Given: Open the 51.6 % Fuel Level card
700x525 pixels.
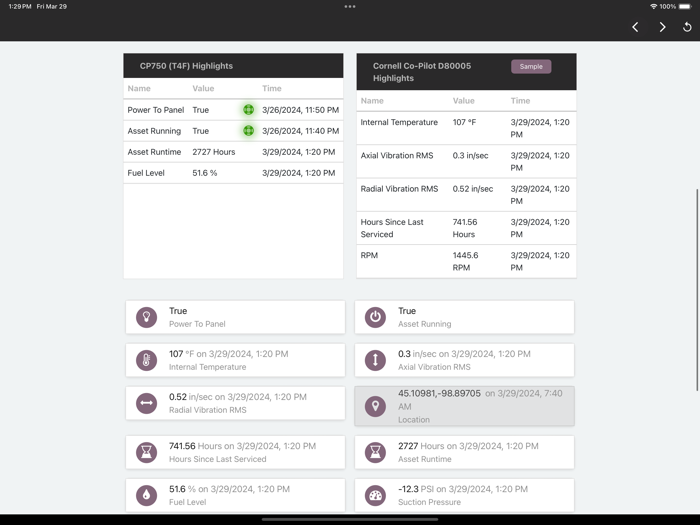Looking at the screenshot, I should point(235,495).
